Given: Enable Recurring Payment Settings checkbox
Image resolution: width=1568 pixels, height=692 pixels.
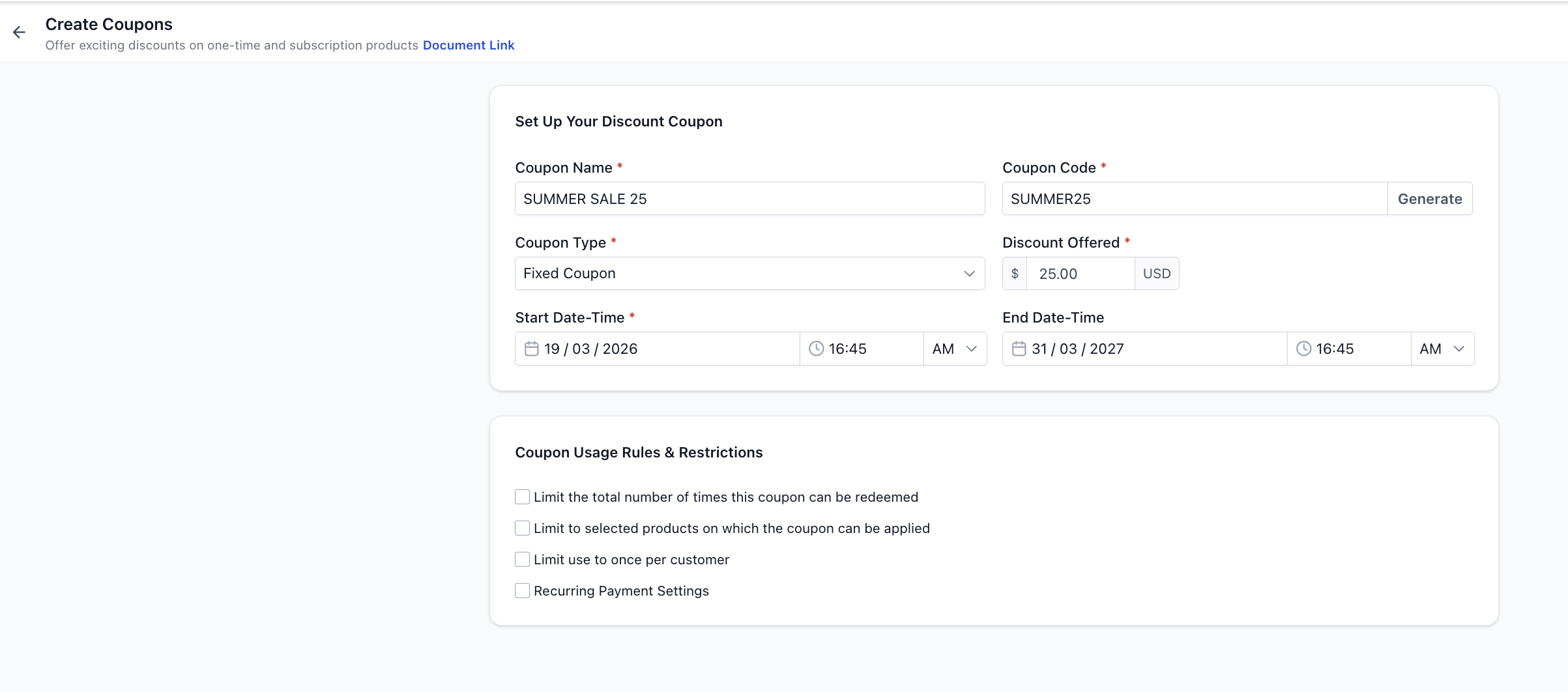Looking at the screenshot, I should (x=522, y=591).
